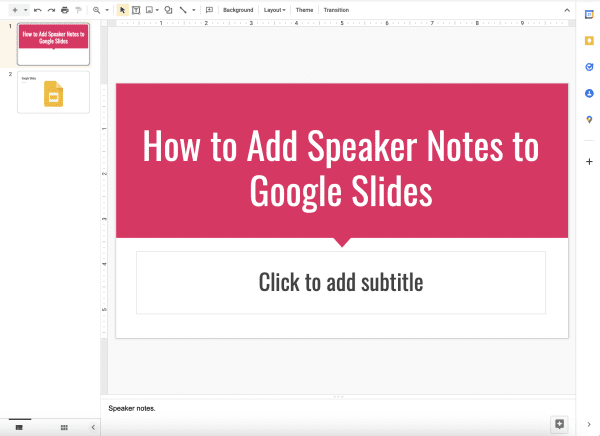Viewport: 600px width, 436px height.
Task: Open Contacts in side panel
Action: [x=589, y=93]
